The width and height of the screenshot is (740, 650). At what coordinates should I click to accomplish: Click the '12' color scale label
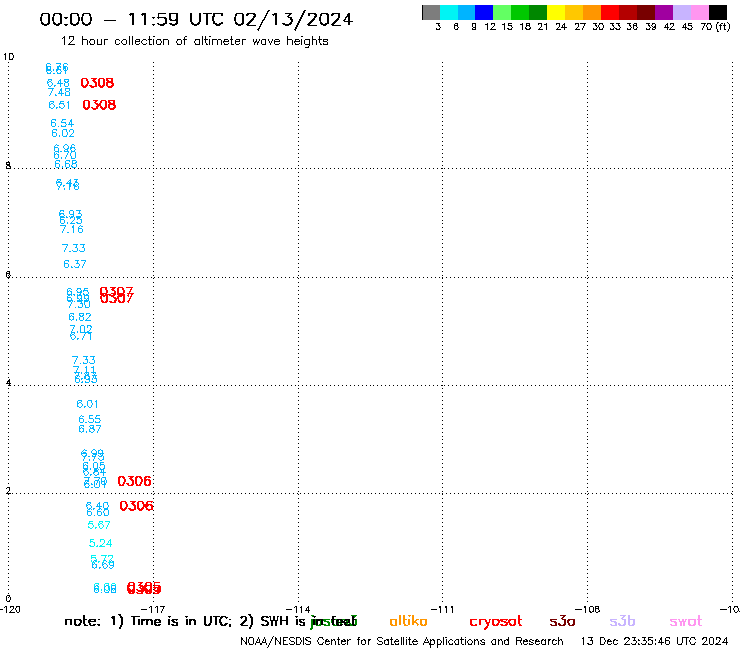tap(490, 27)
